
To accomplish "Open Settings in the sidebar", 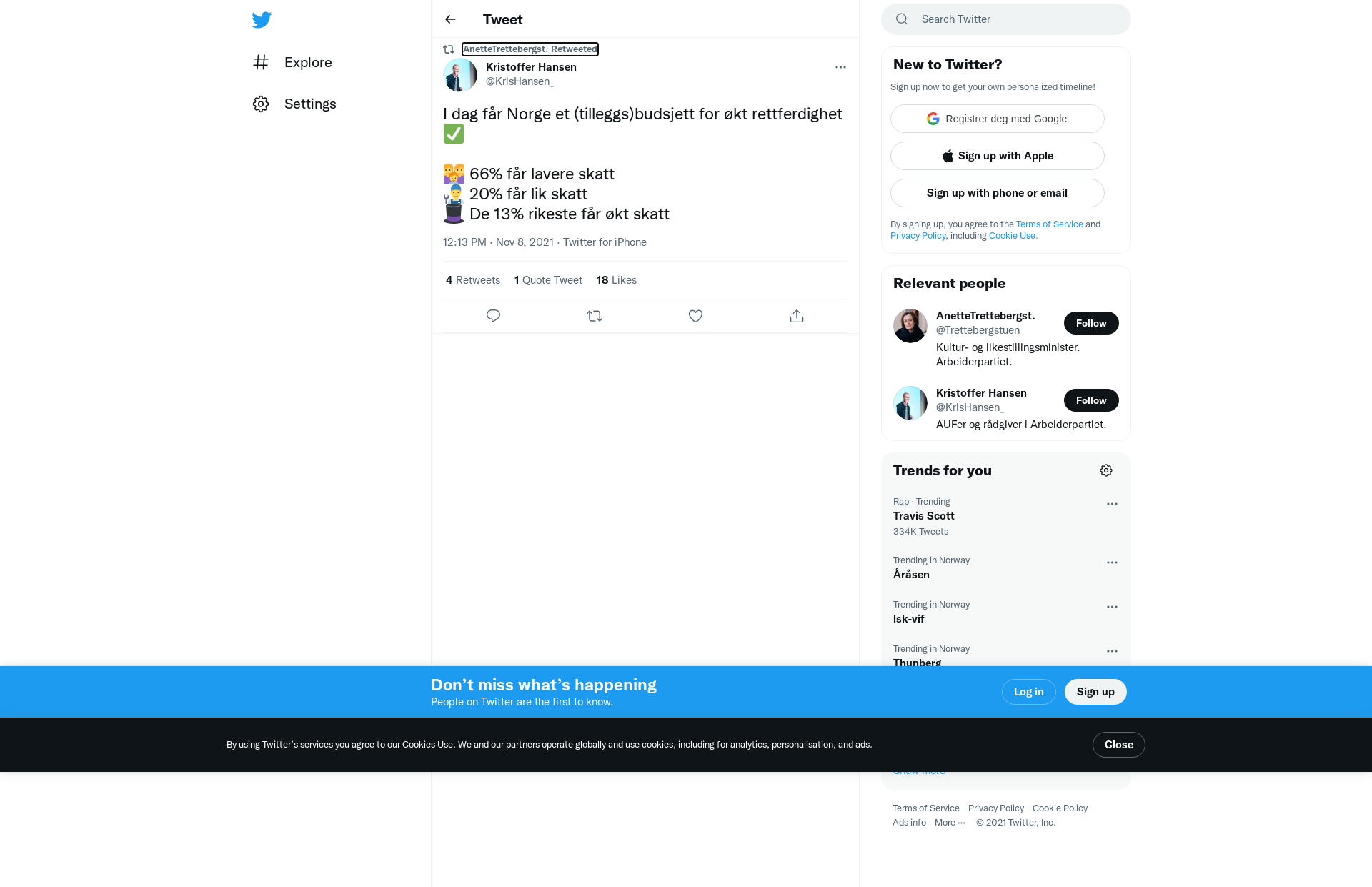I will coord(294,104).
